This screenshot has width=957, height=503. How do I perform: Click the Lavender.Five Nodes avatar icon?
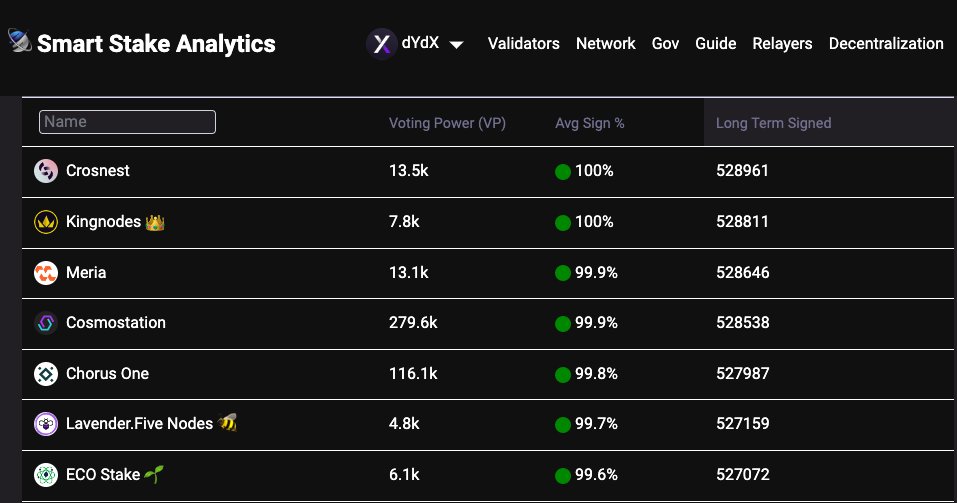(x=46, y=424)
